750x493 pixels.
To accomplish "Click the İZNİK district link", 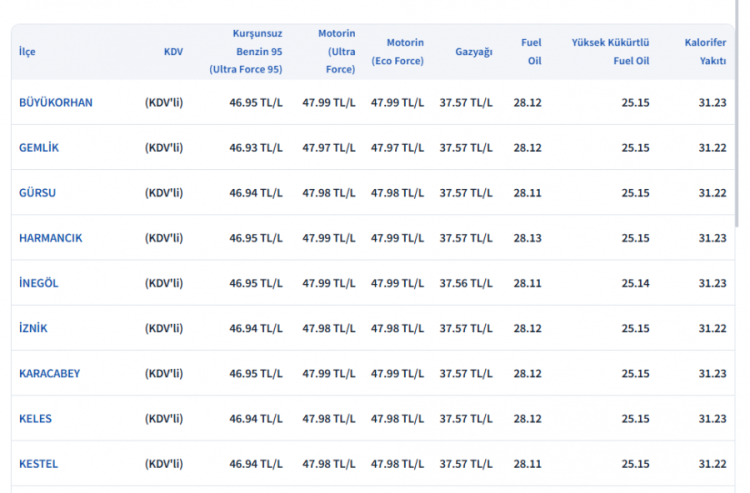I will [33, 328].
